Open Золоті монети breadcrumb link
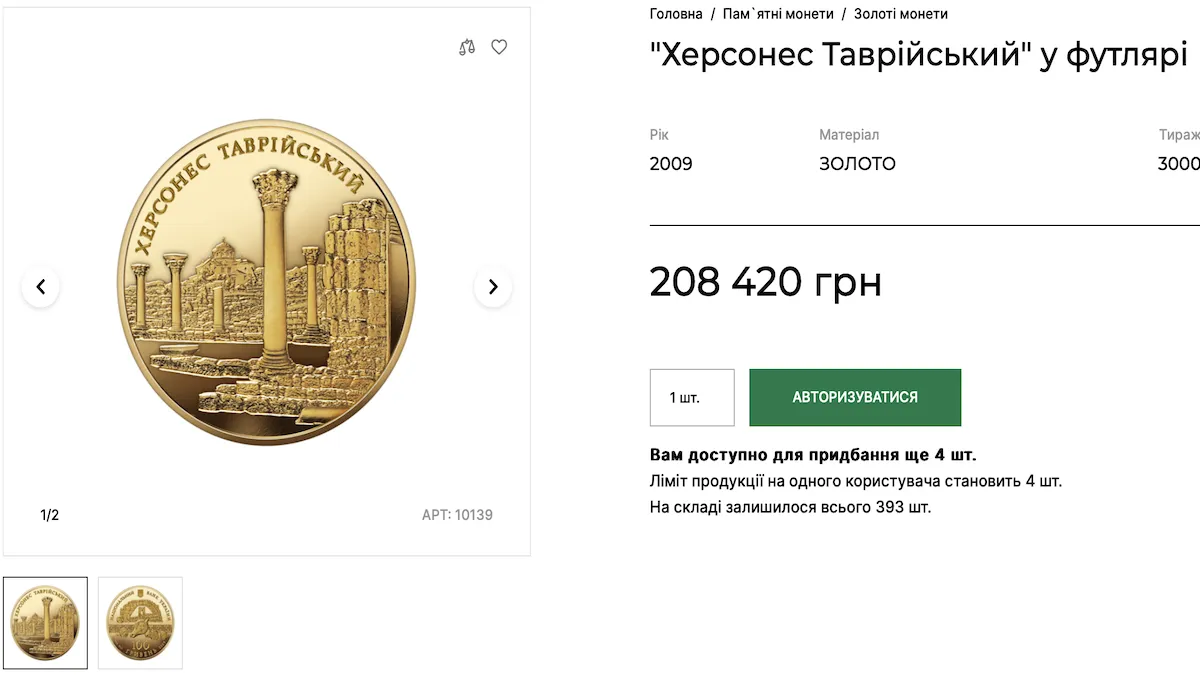Screen dimensions: 1200x675 900,14
